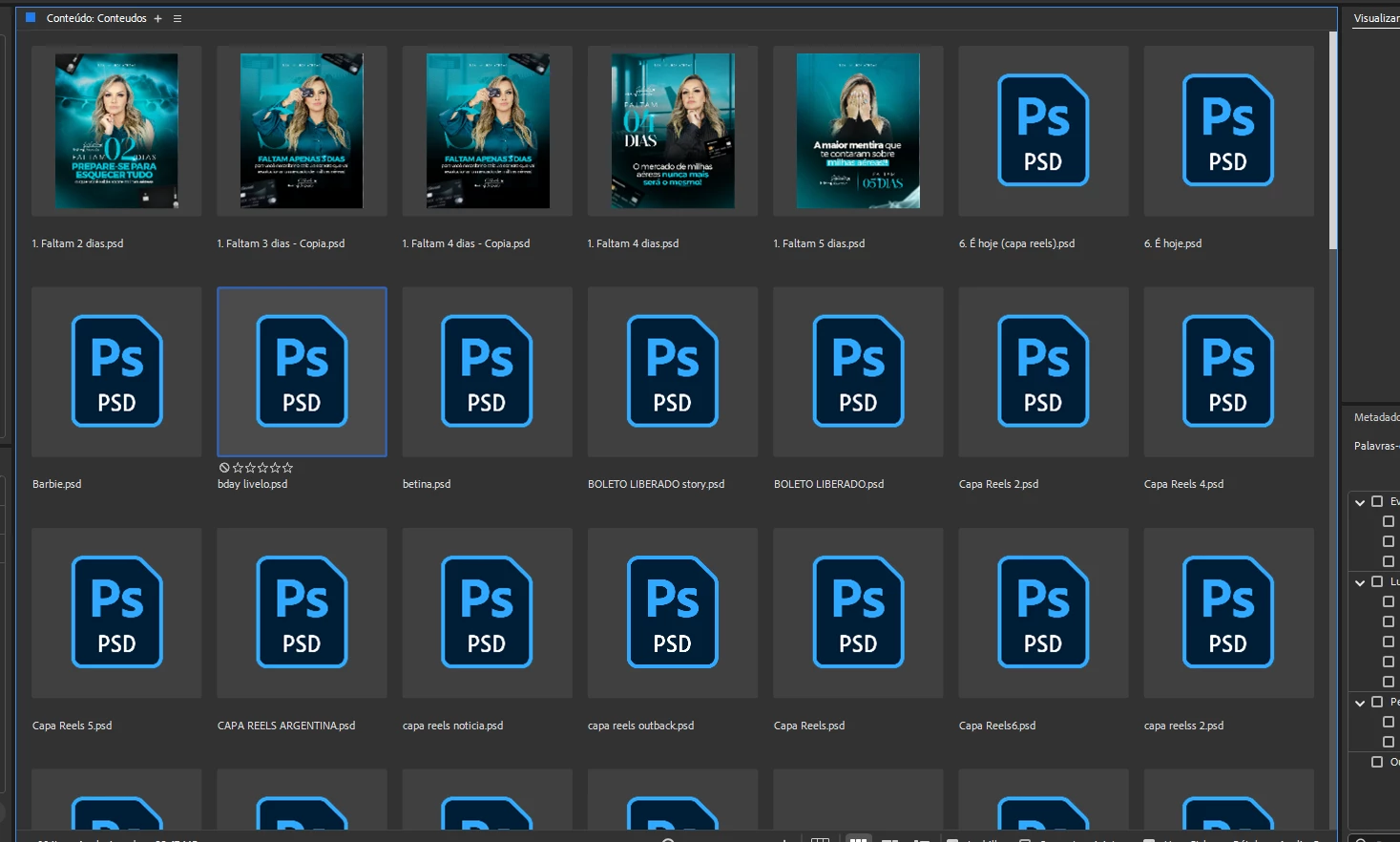Open the Palavras-chave panel tab
Image resolution: width=1400 pixels, height=842 pixels.
tap(1376, 446)
